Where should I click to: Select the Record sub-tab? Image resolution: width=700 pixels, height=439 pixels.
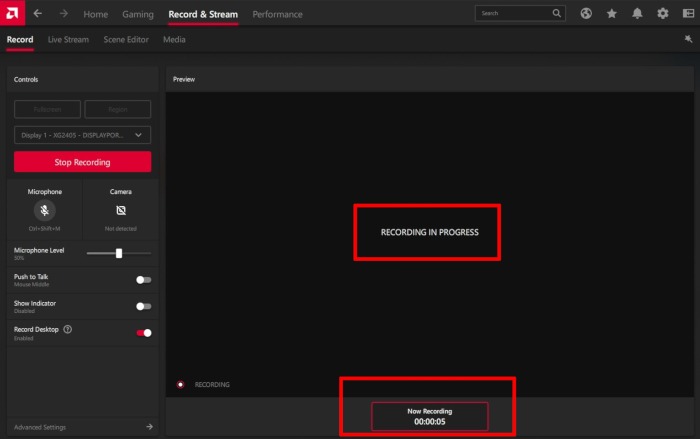[x=20, y=40]
